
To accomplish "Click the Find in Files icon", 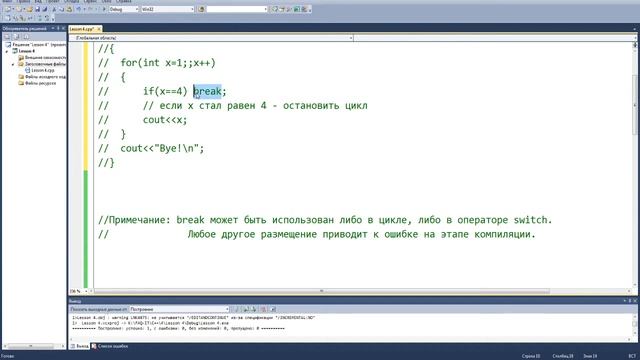I will 201,9.
